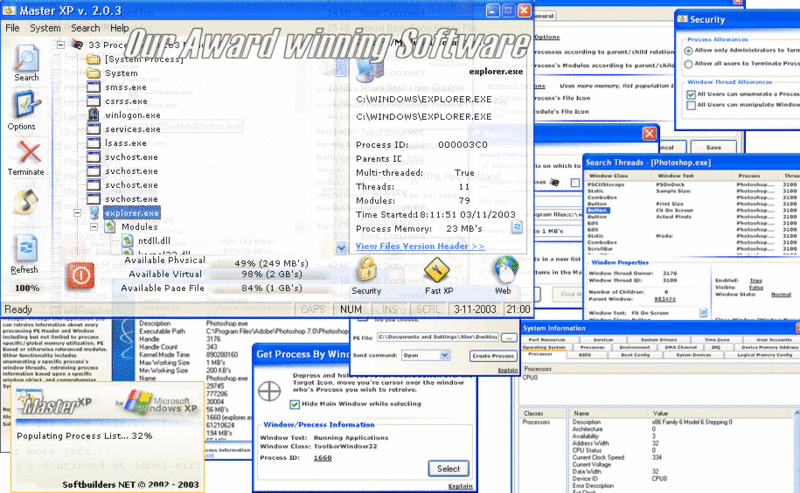Click the Modules node icon
The height and width of the screenshot is (493, 800).
pyautogui.click(x=110, y=227)
